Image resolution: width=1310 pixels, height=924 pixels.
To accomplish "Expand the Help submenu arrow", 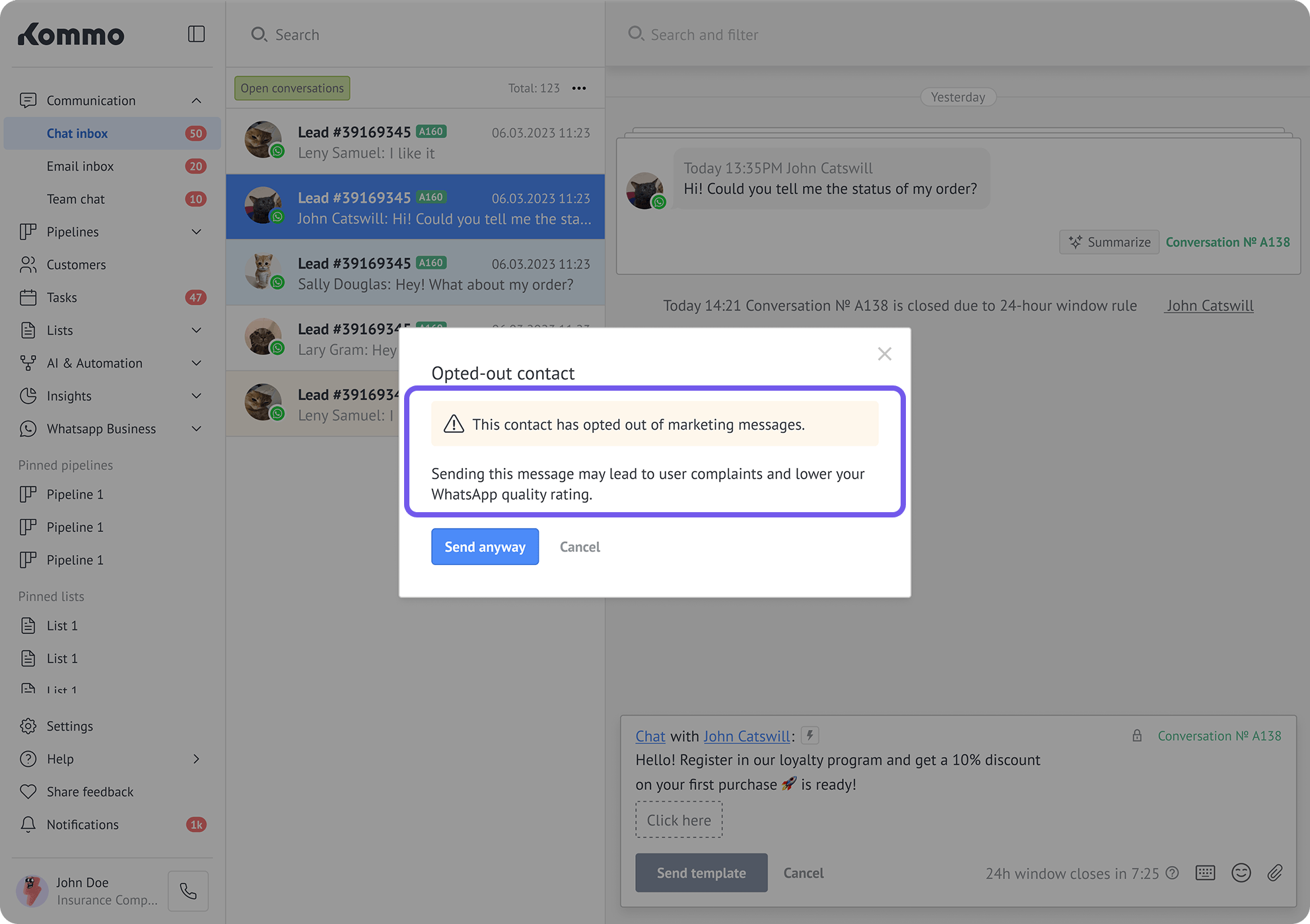I will coord(196,759).
